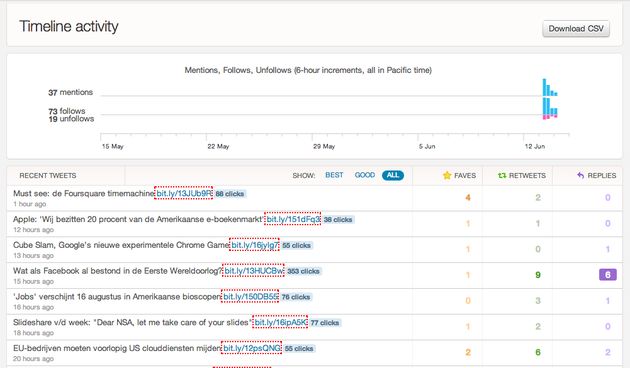Screen dimensions: 630x368
Task: Click the 'Timeline activity' heading
Action: [x=69, y=27]
